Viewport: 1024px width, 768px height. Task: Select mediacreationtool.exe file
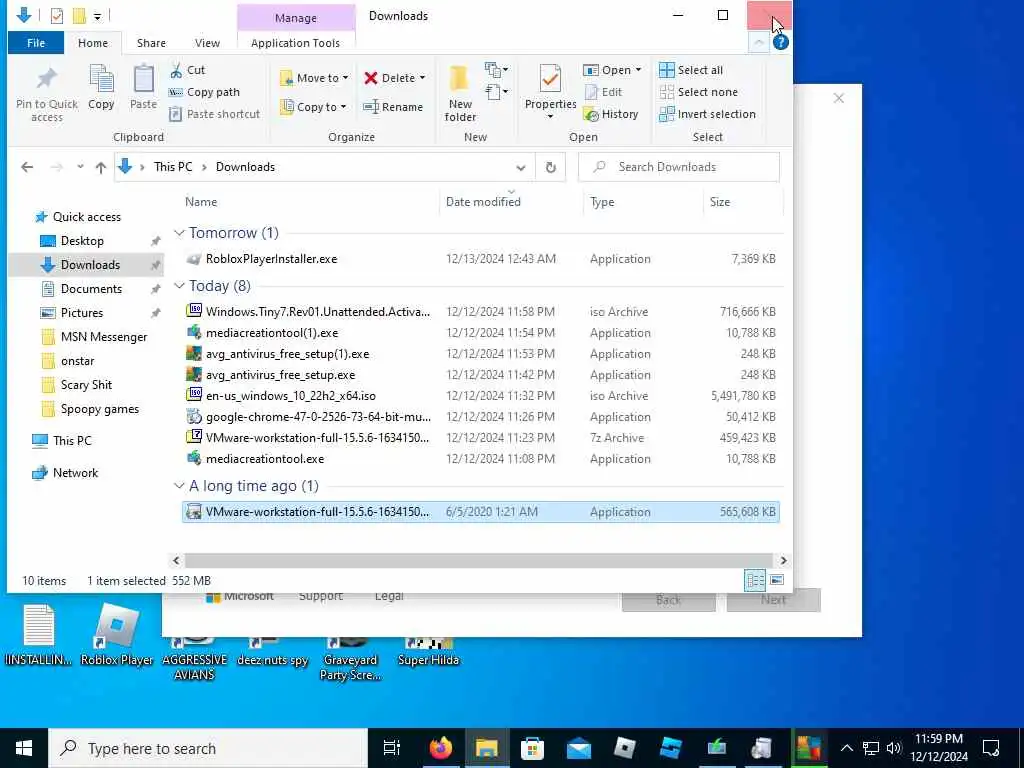480,459
